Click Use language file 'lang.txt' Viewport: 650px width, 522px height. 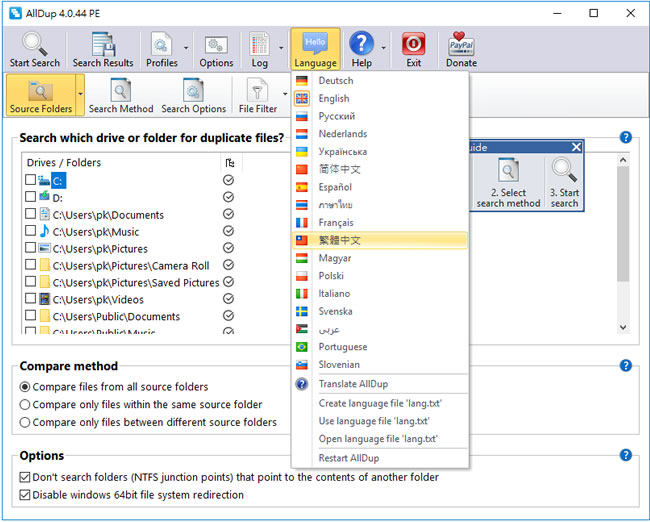pos(380,421)
